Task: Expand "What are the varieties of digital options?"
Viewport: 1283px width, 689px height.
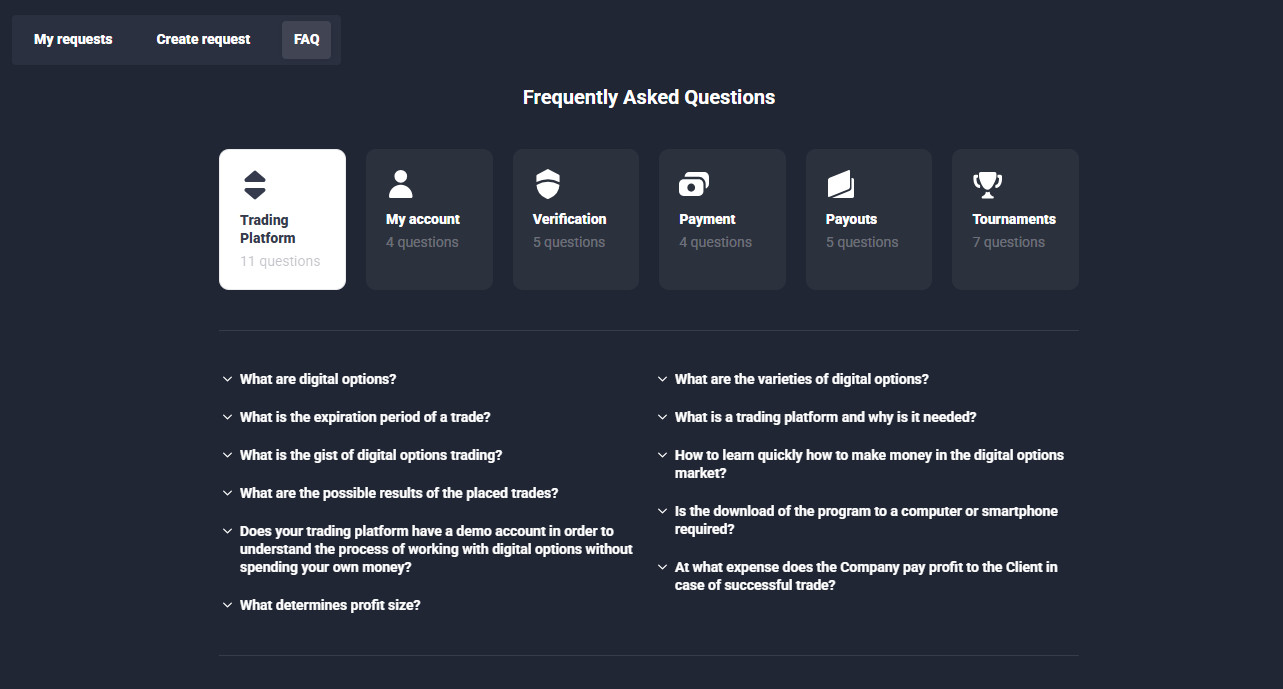Action: coord(801,379)
